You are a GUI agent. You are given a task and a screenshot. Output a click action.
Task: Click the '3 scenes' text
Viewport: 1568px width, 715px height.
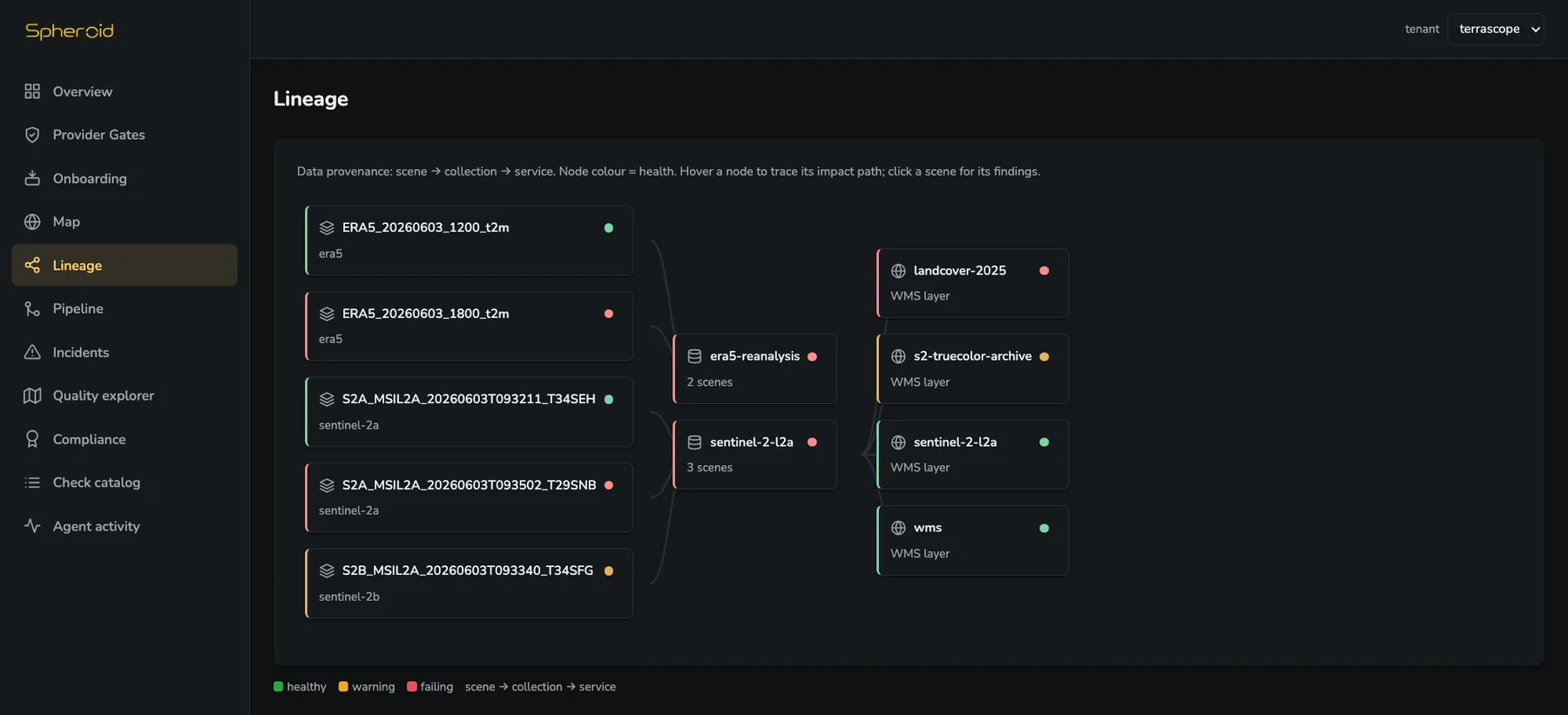click(x=709, y=468)
